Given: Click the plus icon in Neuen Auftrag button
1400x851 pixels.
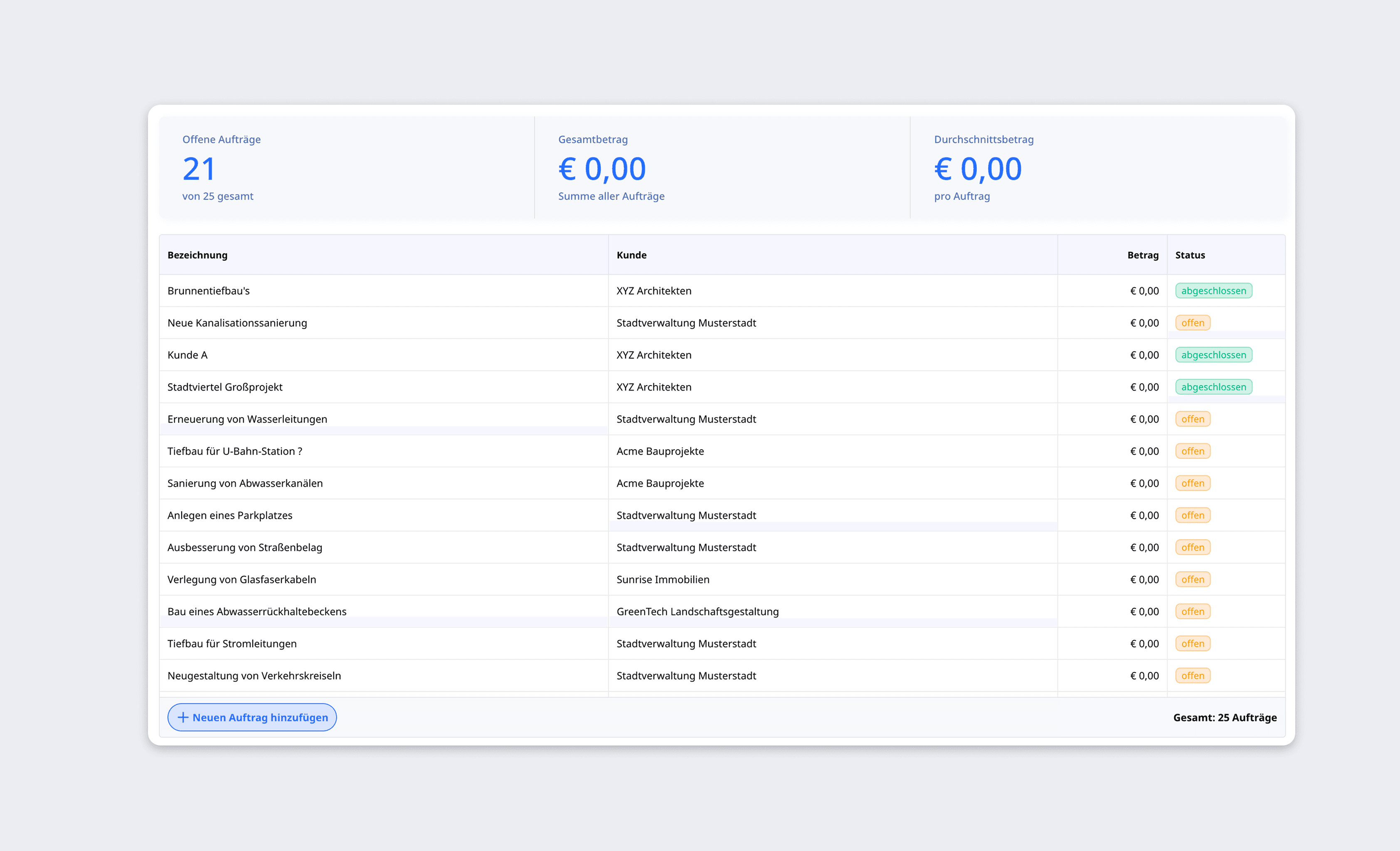Looking at the screenshot, I should pos(183,718).
